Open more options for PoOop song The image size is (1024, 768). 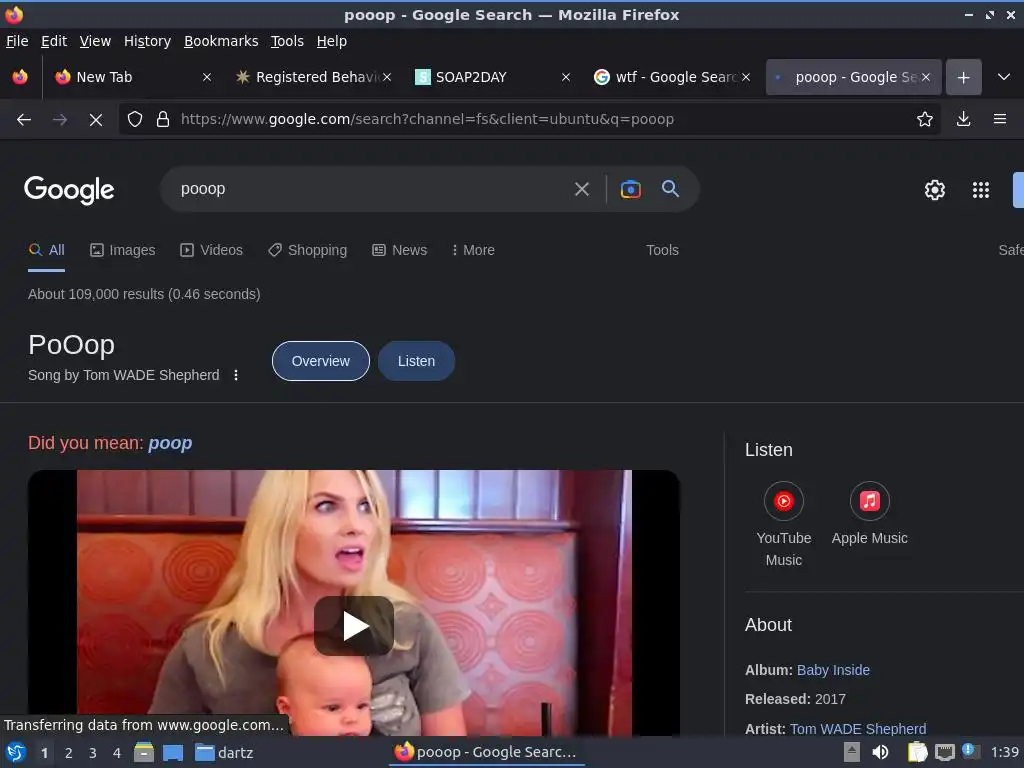pos(236,375)
